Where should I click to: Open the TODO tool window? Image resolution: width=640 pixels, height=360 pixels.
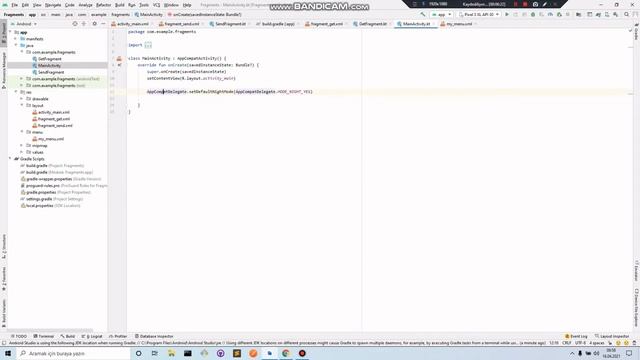click(x=19, y=336)
